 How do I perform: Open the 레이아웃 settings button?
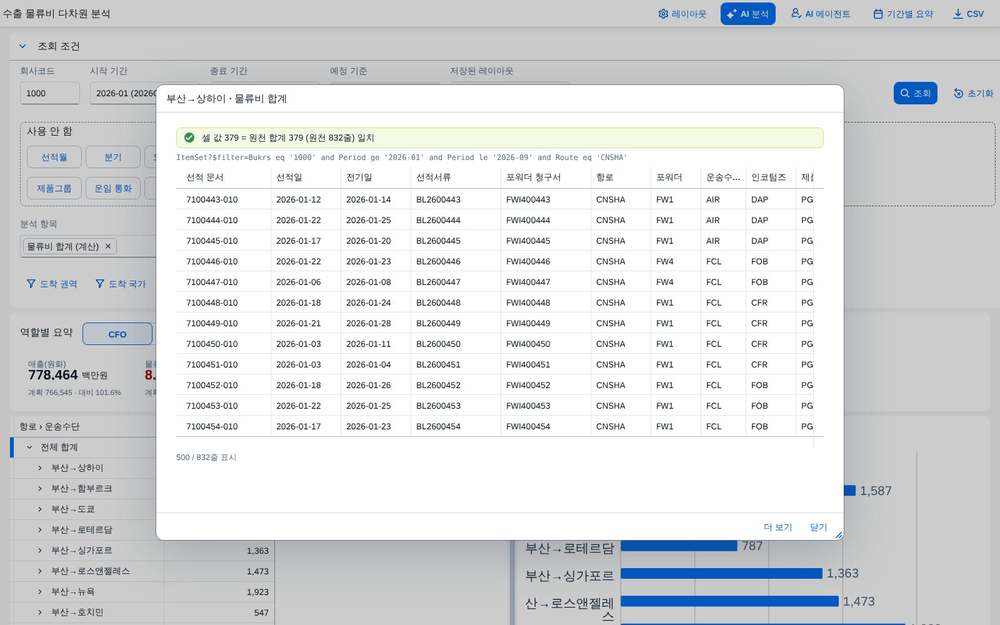[x=682, y=13]
